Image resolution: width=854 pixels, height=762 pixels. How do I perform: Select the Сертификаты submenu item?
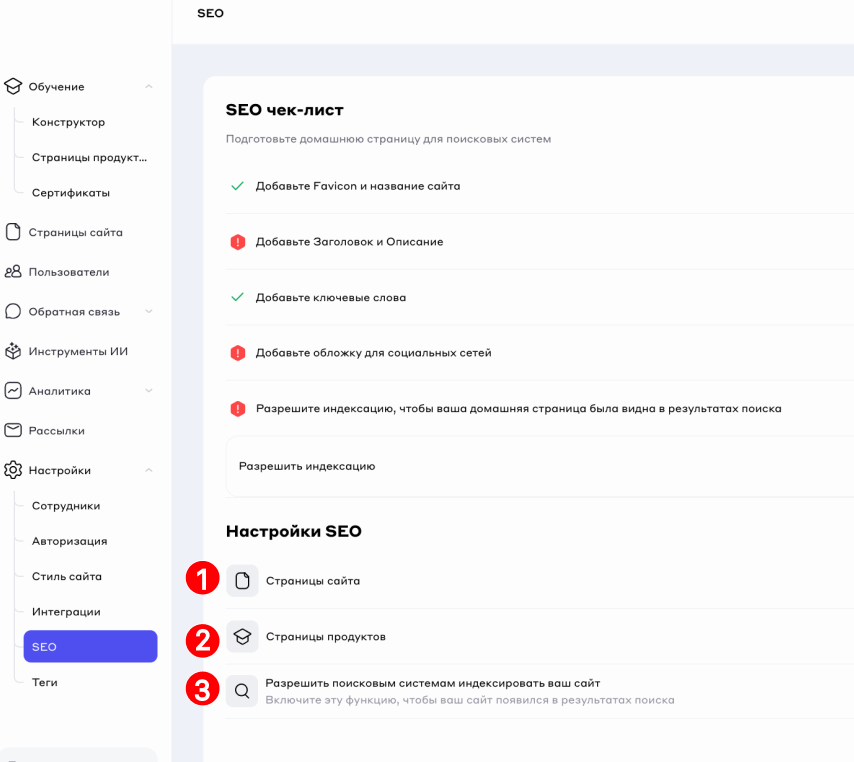[x=70, y=193]
